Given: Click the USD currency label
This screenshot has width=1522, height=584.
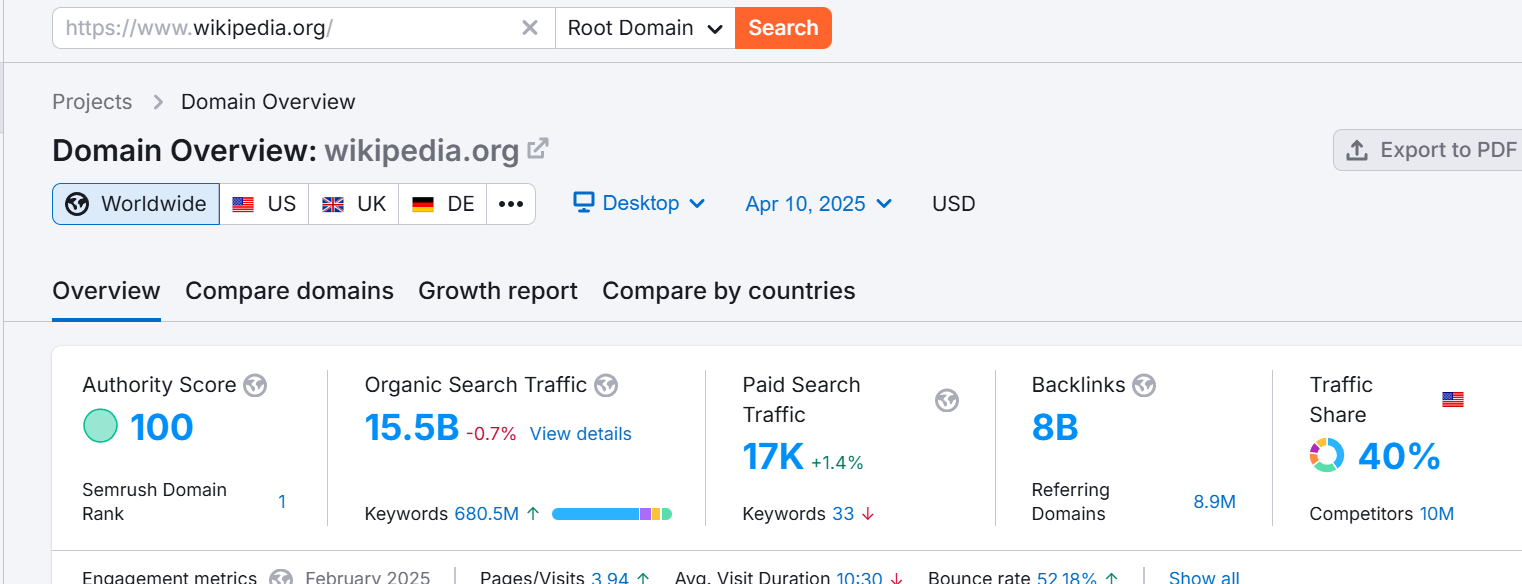Looking at the screenshot, I should (954, 204).
